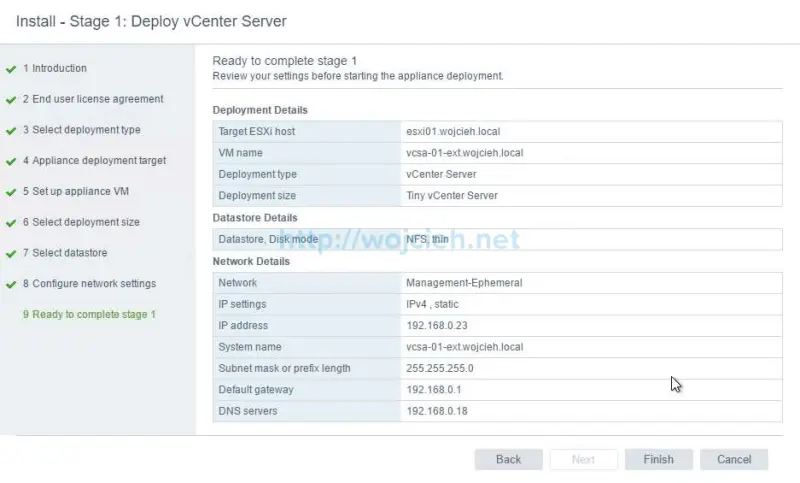Cancel the vCenter installation wizard
Screen dimensions: 800x483
tap(734, 460)
